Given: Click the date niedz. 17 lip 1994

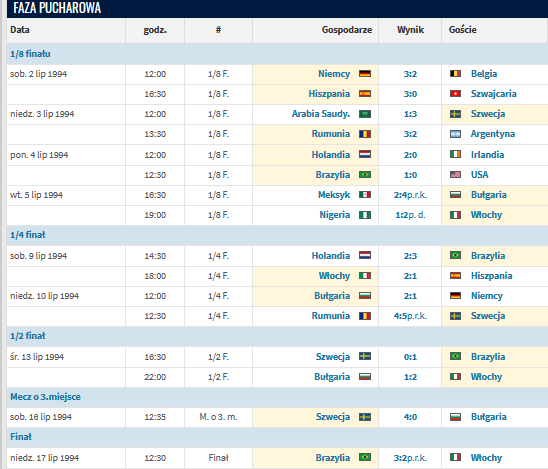Looking at the screenshot, I should point(45,458).
